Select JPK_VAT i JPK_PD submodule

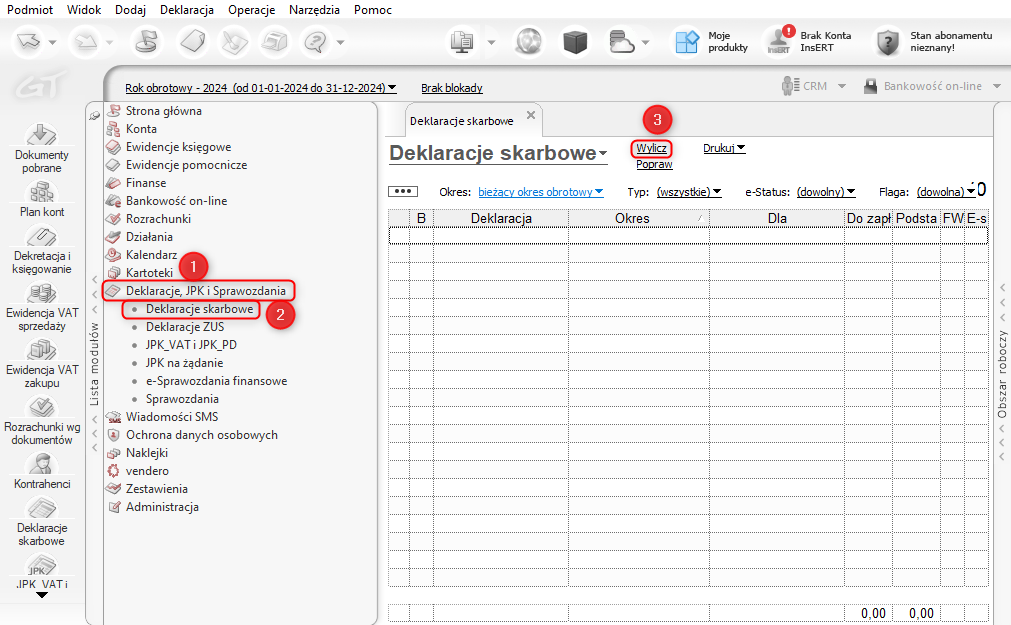tap(191, 345)
